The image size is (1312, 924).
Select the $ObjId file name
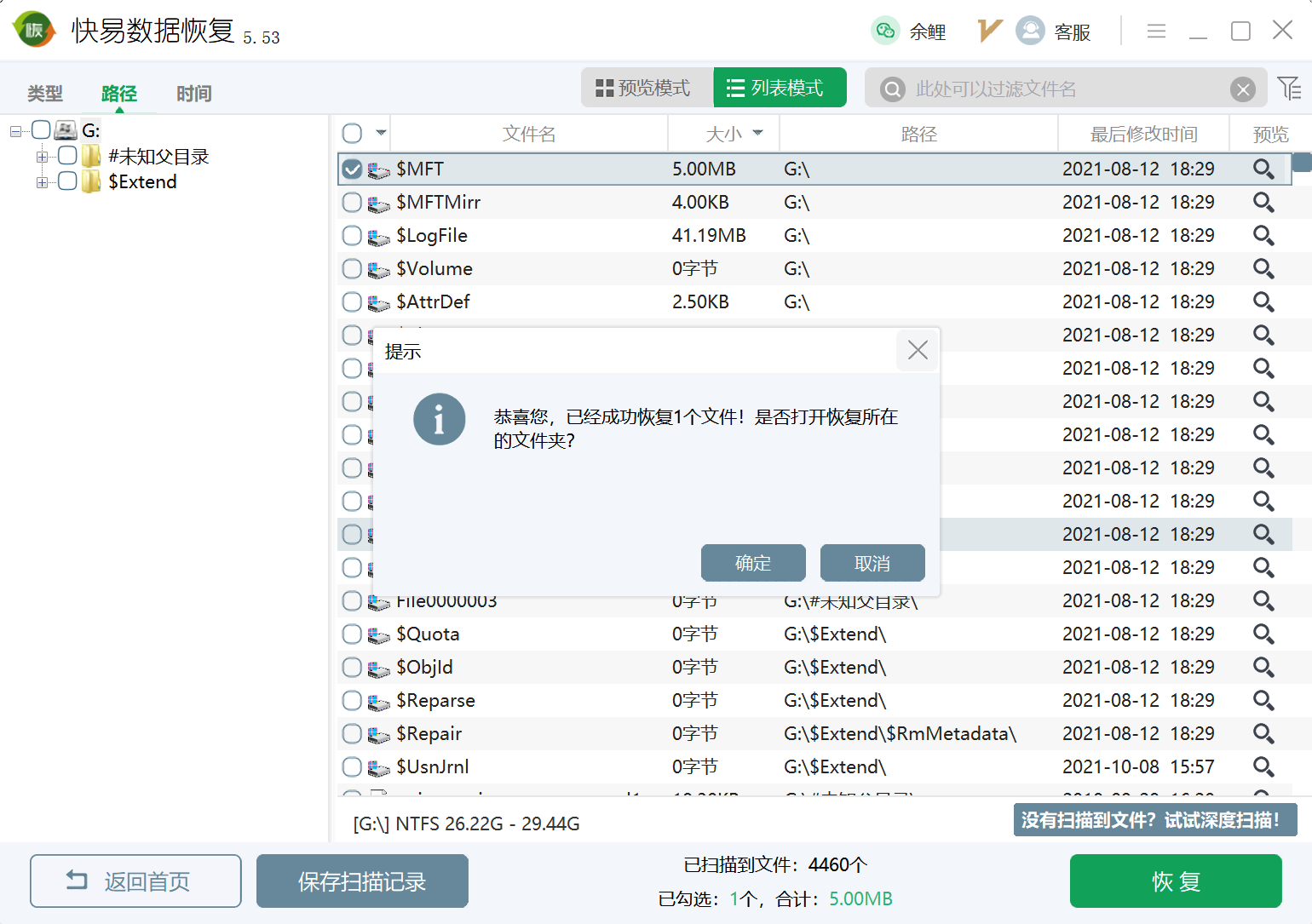point(424,668)
